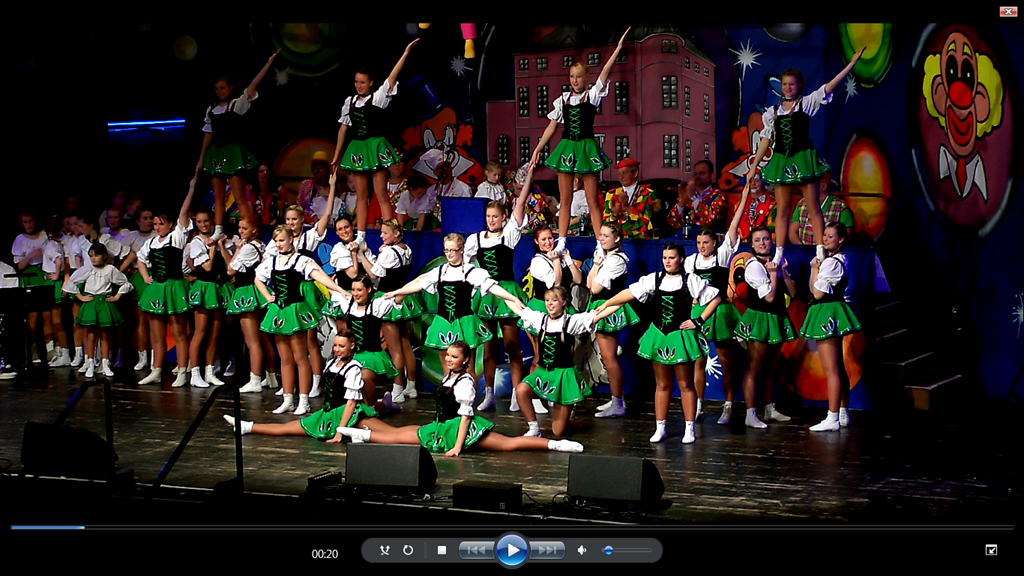Skip to the next track

pyautogui.click(x=547, y=551)
